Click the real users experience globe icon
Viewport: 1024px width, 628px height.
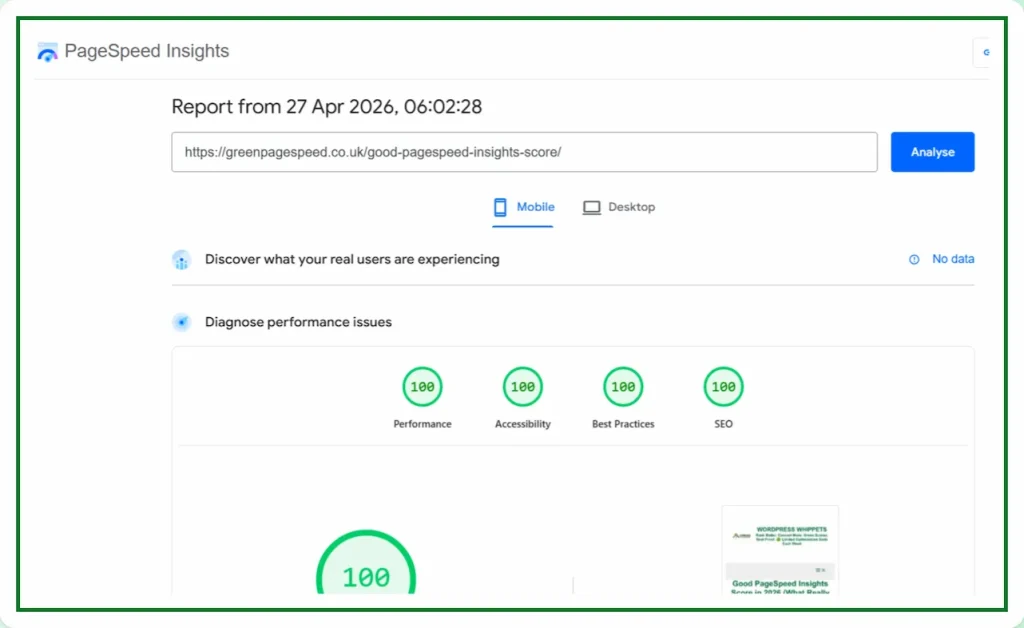click(x=182, y=259)
